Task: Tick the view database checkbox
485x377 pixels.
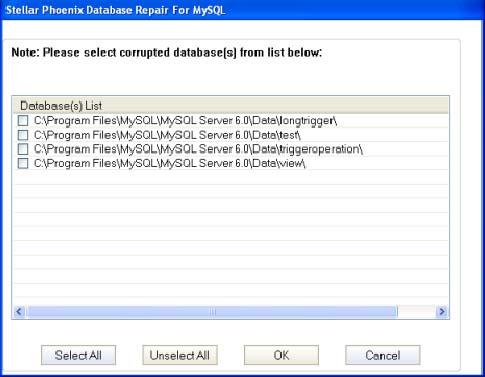Action: click(23, 163)
